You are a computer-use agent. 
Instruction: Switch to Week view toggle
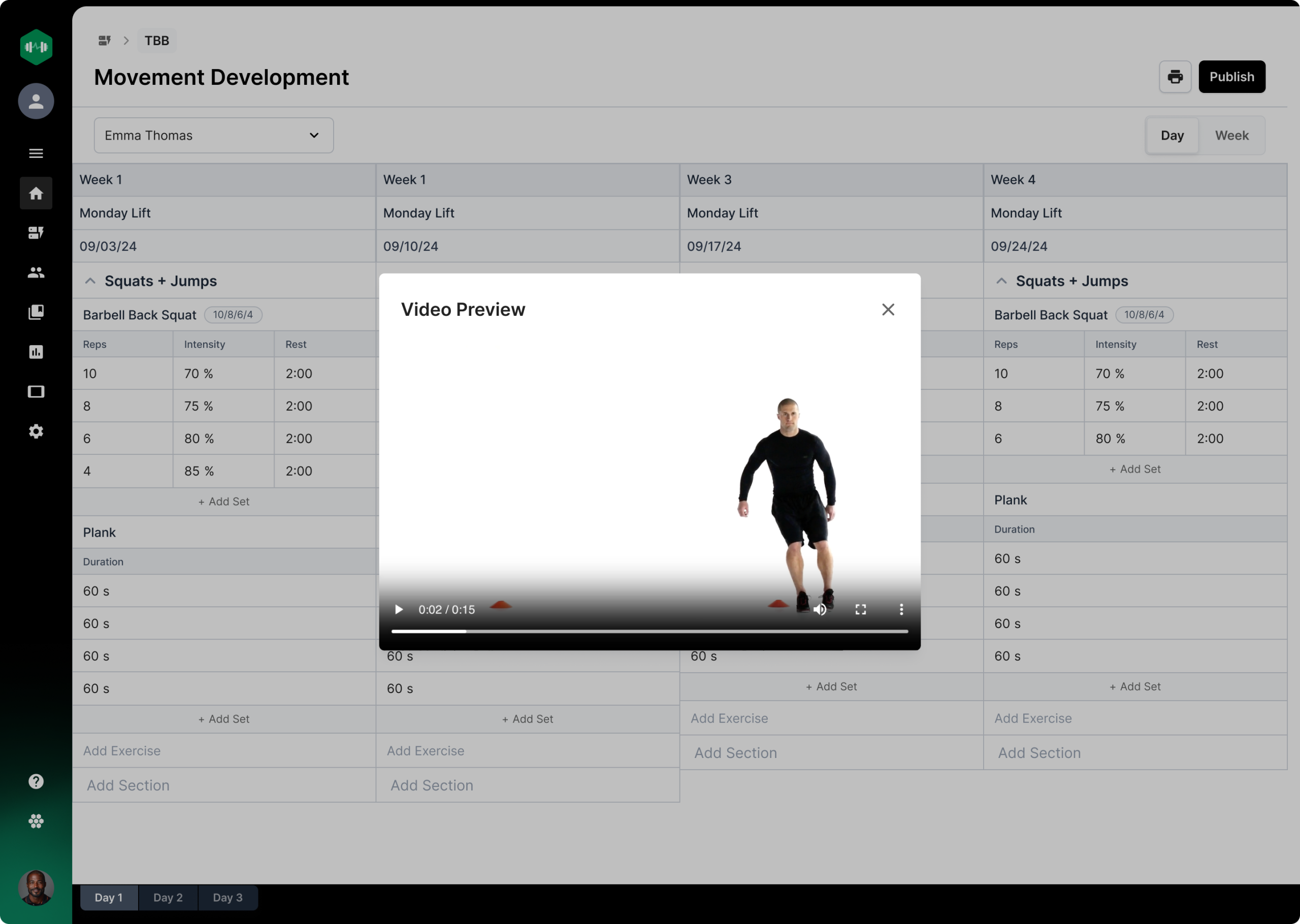pos(1232,136)
